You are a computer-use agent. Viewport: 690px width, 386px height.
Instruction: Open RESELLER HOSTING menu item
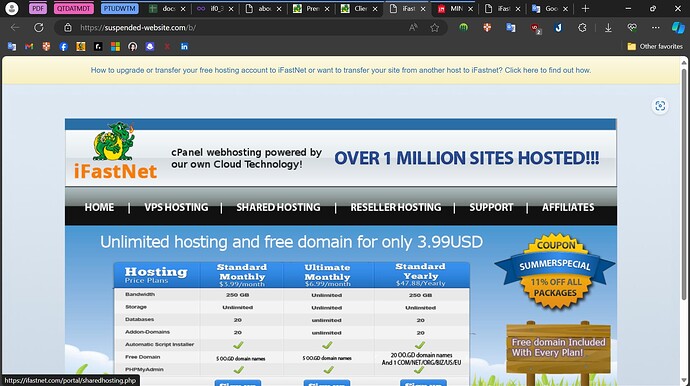[396, 207]
